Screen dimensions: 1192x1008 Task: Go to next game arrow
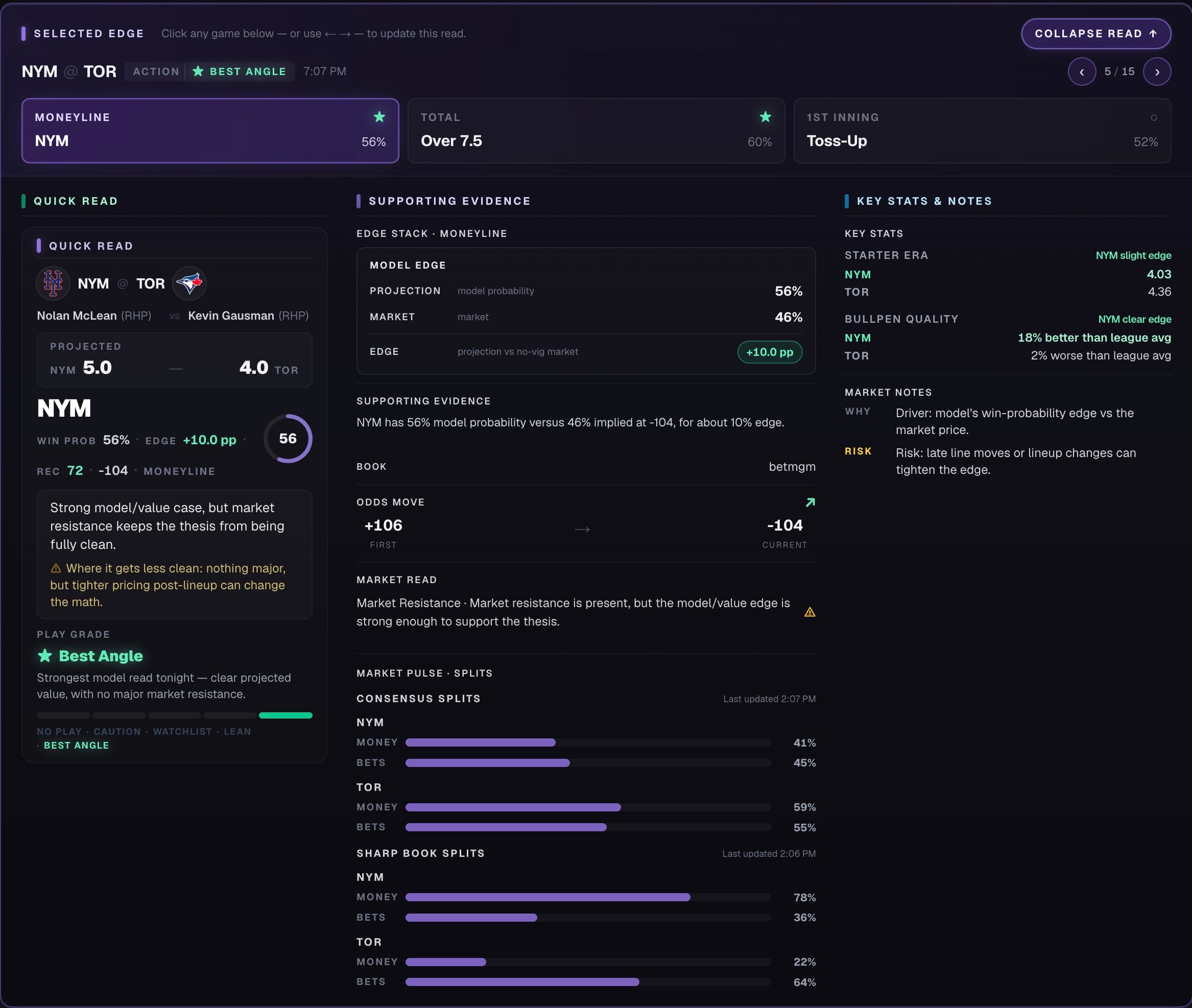[x=1157, y=71]
